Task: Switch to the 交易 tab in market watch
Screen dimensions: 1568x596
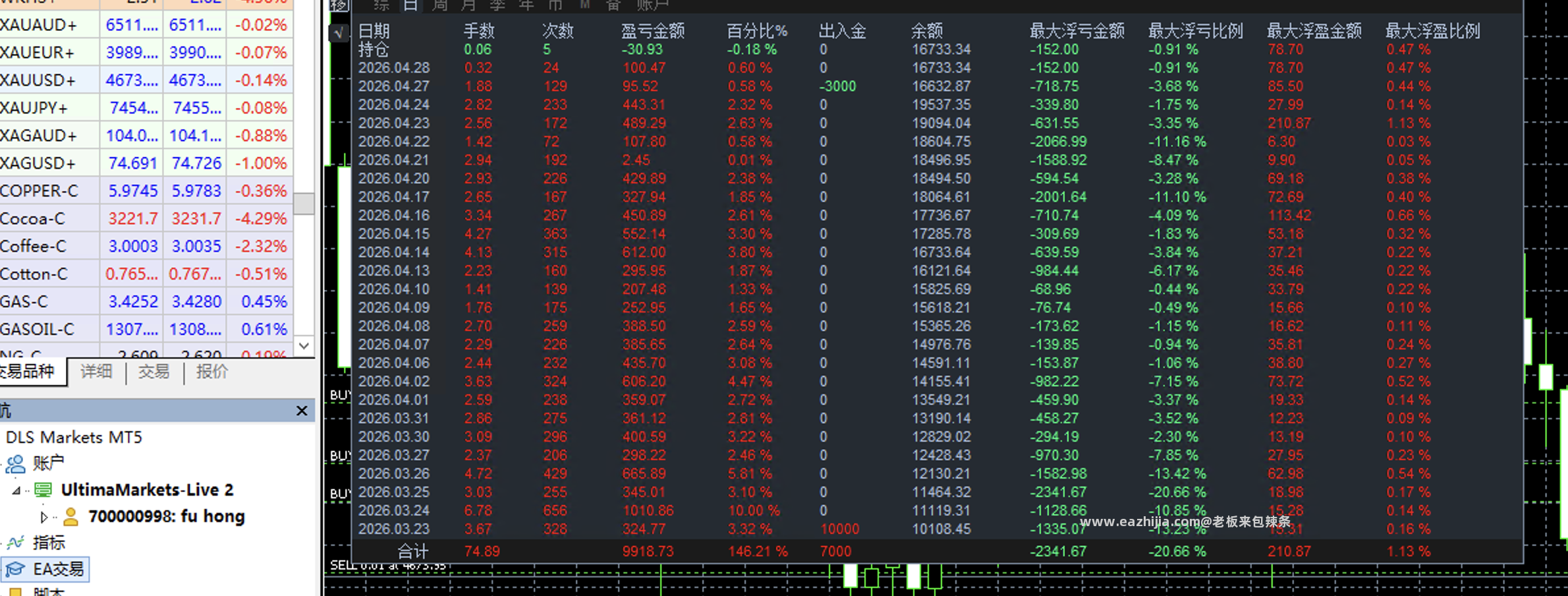Action: point(154,371)
